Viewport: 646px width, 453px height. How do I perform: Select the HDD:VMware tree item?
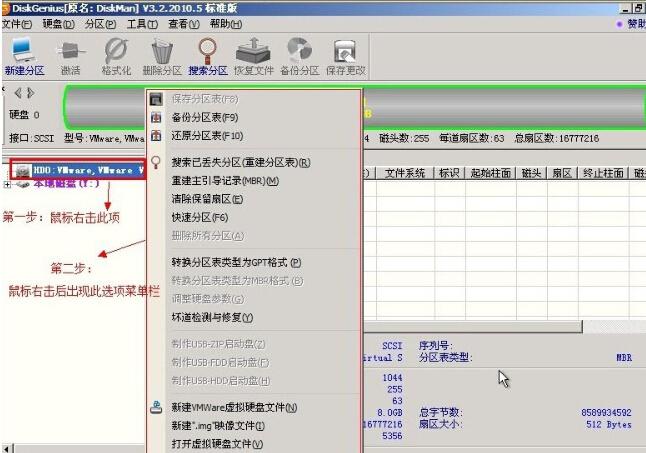pyautogui.click(x=89, y=170)
